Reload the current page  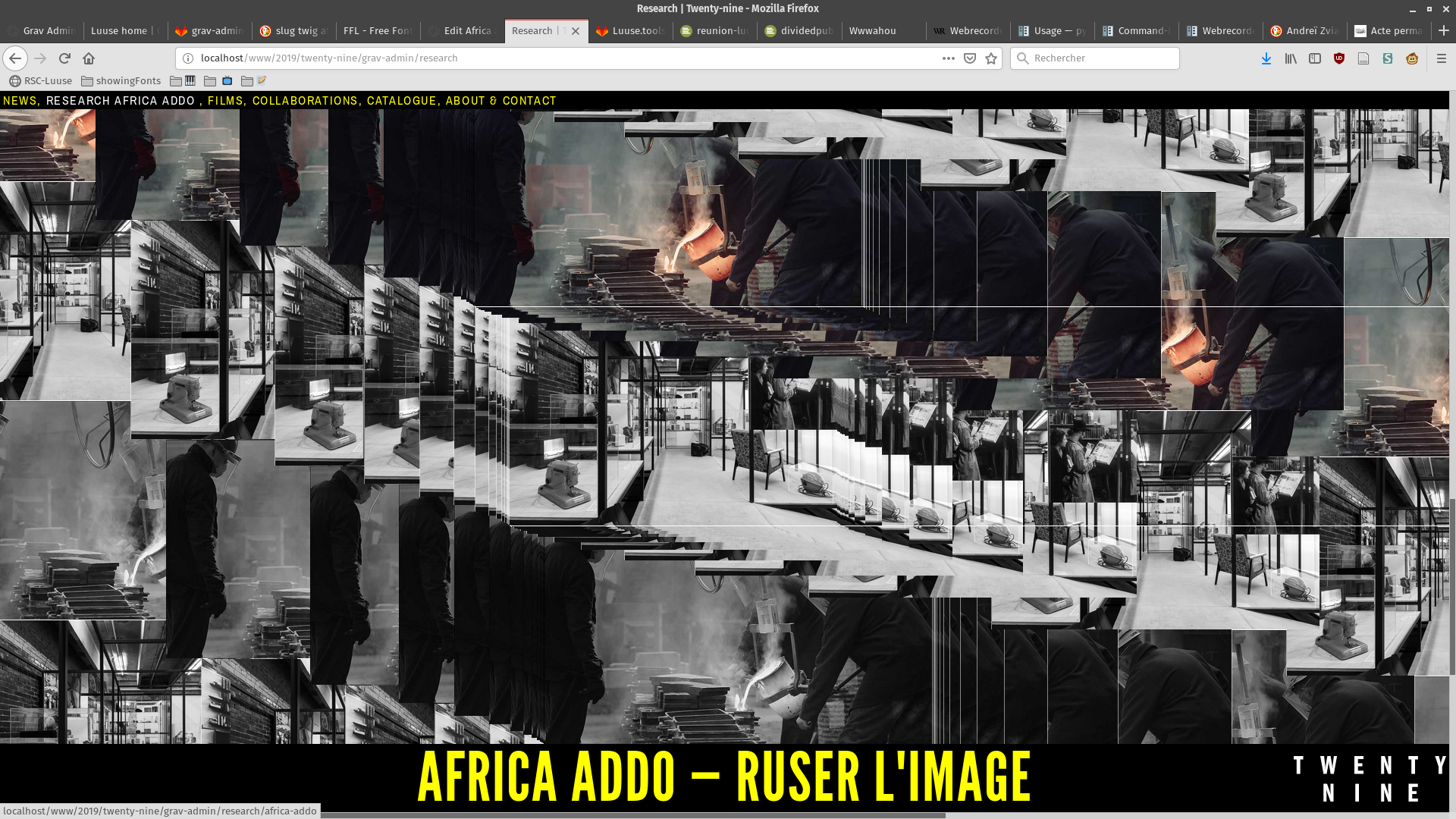point(64,58)
